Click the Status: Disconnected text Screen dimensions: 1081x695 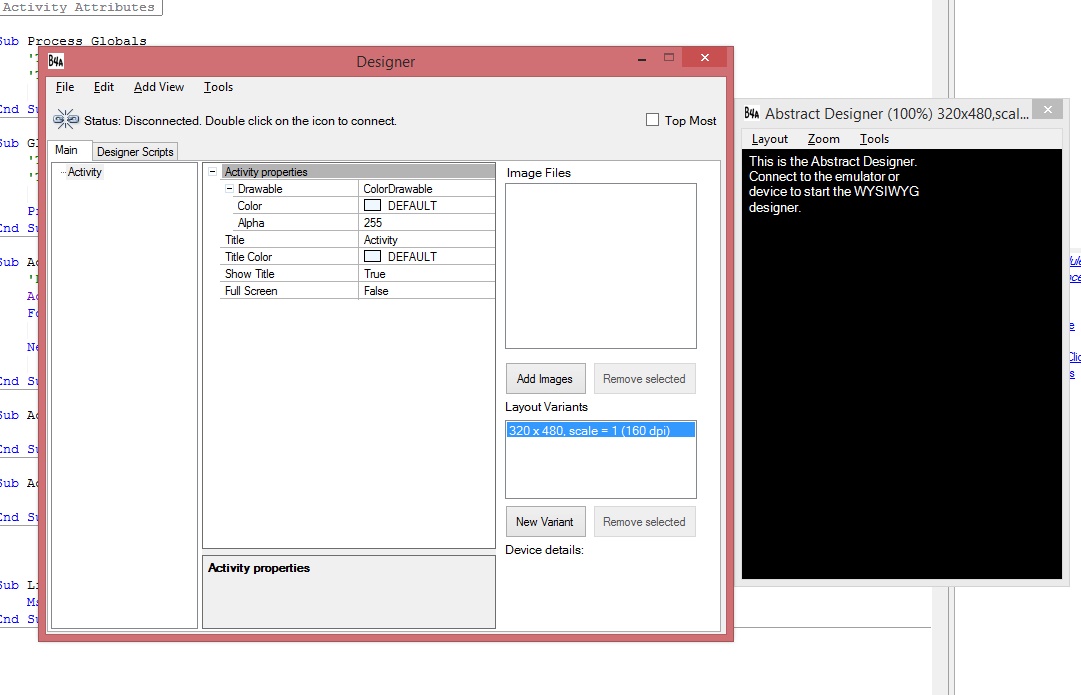[x=241, y=121]
